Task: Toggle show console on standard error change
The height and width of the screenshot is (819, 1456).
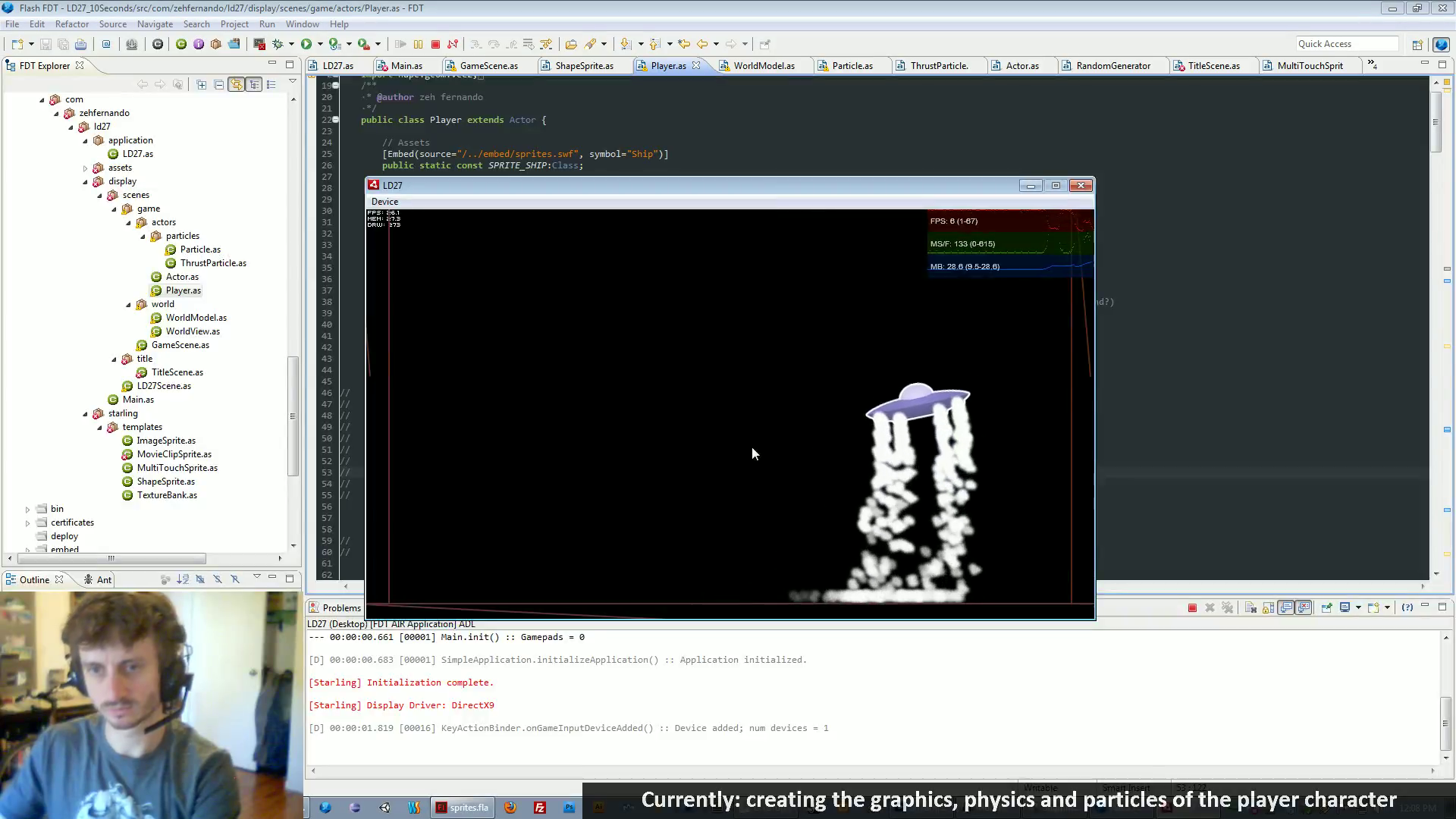Action: tap(1304, 607)
